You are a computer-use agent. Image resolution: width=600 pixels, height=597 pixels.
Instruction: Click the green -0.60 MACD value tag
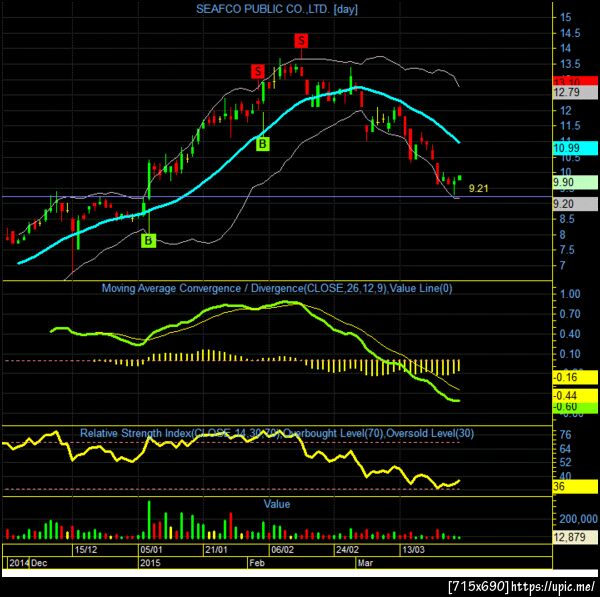pyautogui.click(x=575, y=407)
